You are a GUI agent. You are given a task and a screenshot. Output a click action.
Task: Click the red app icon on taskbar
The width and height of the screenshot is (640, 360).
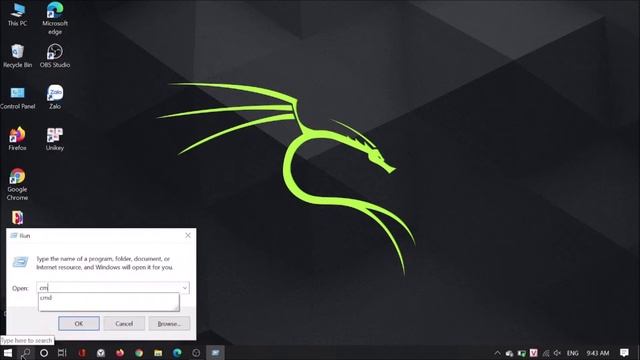click(x=82, y=353)
